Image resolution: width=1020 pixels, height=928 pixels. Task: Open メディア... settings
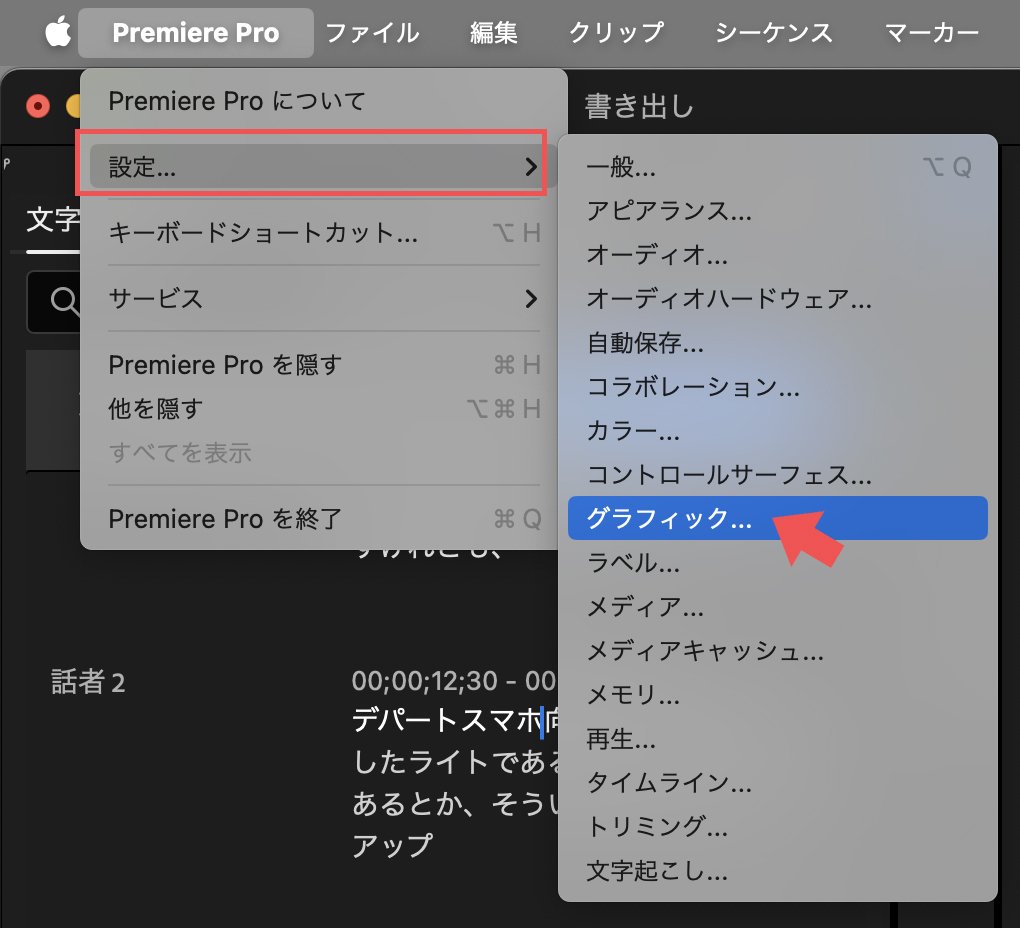click(777, 606)
